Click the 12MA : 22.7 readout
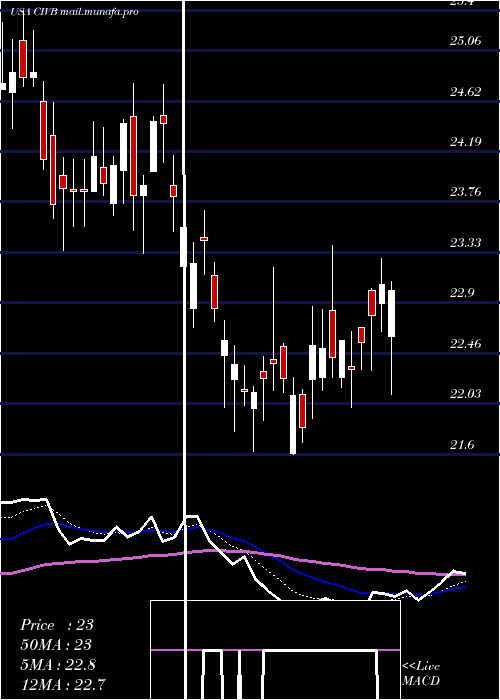This screenshot has height=700, width=500. tap(62, 684)
